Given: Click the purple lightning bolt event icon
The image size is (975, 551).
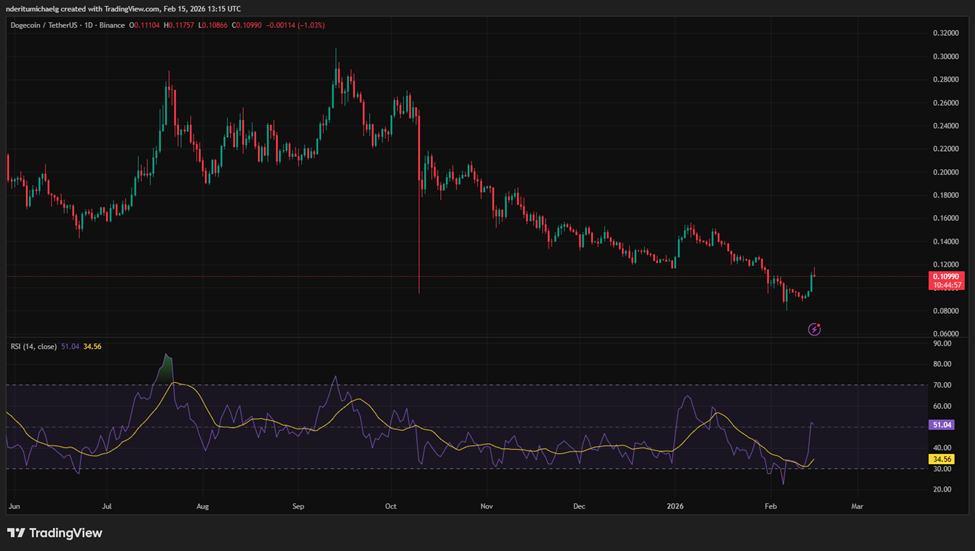Looking at the screenshot, I should click(814, 328).
